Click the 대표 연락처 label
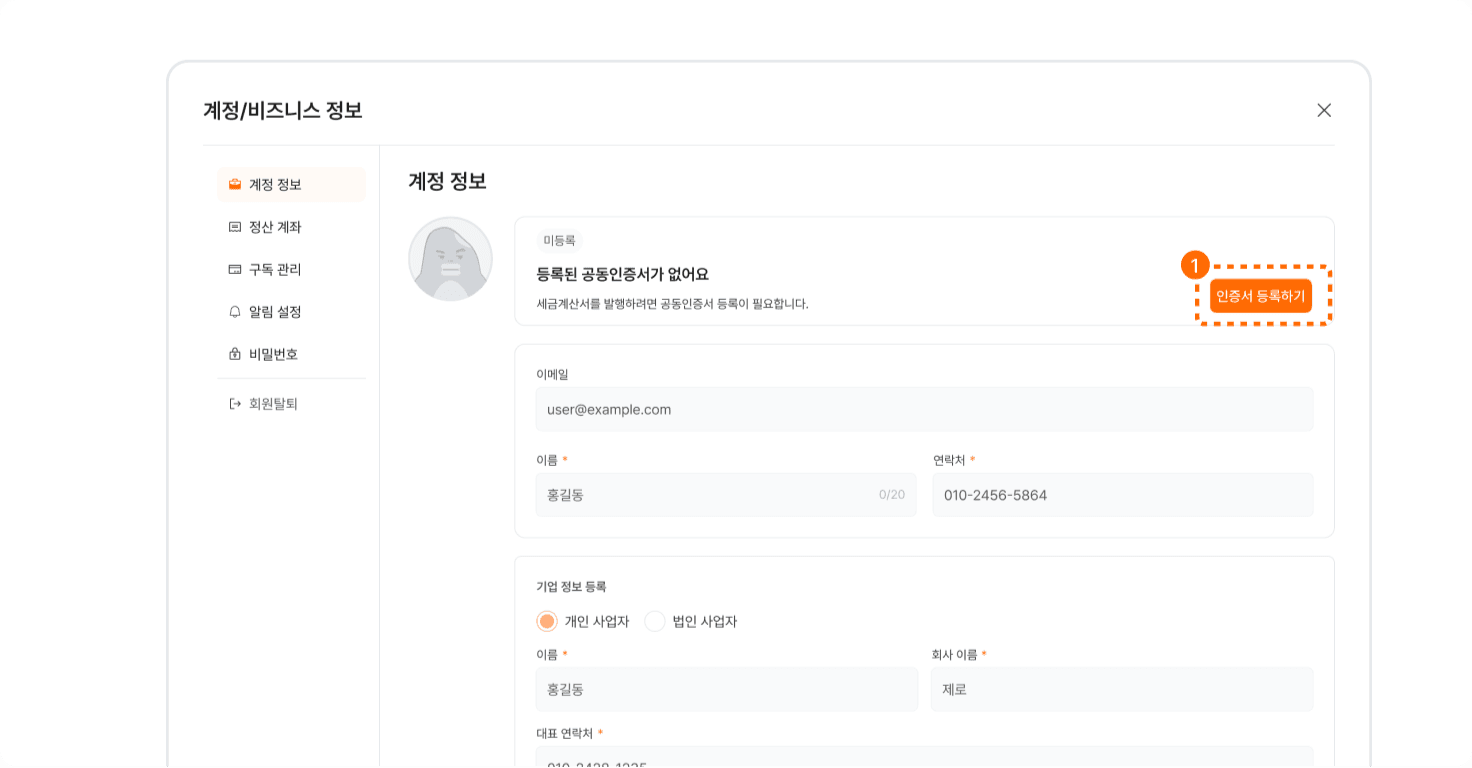1472x768 pixels. pyautogui.click(x=565, y=733)
